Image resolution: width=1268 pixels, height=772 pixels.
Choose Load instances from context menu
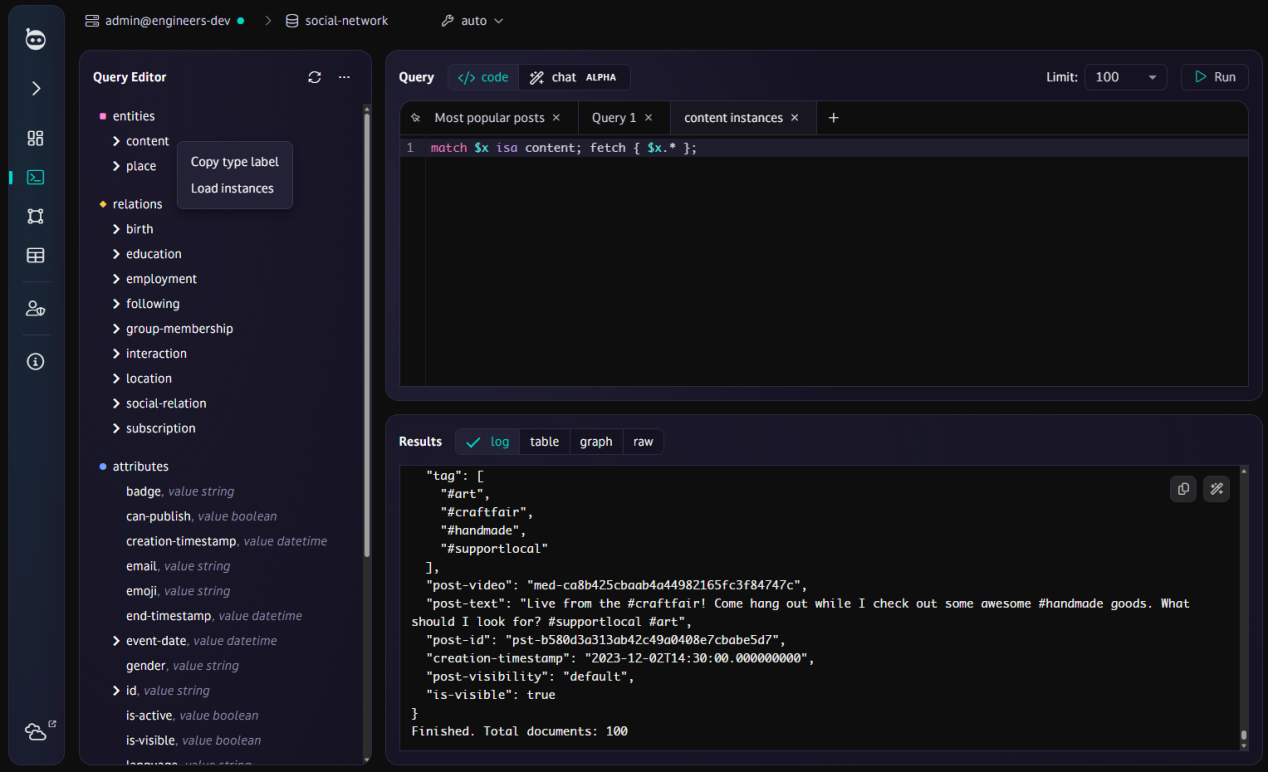click(232, 188)
